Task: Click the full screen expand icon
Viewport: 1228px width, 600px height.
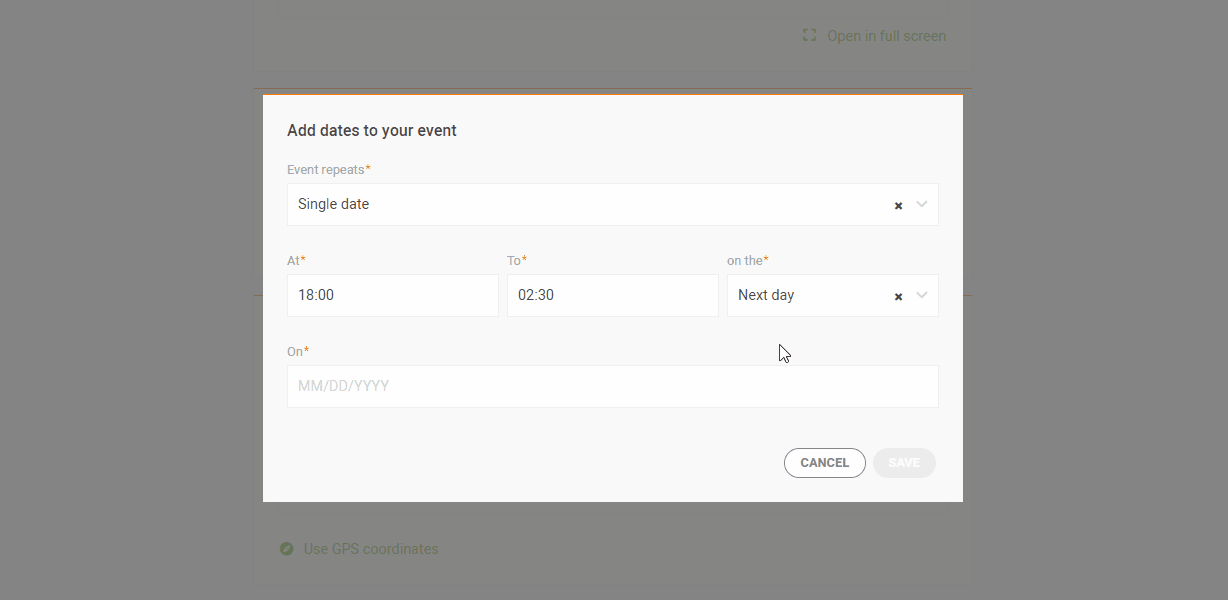Action: 810,35
